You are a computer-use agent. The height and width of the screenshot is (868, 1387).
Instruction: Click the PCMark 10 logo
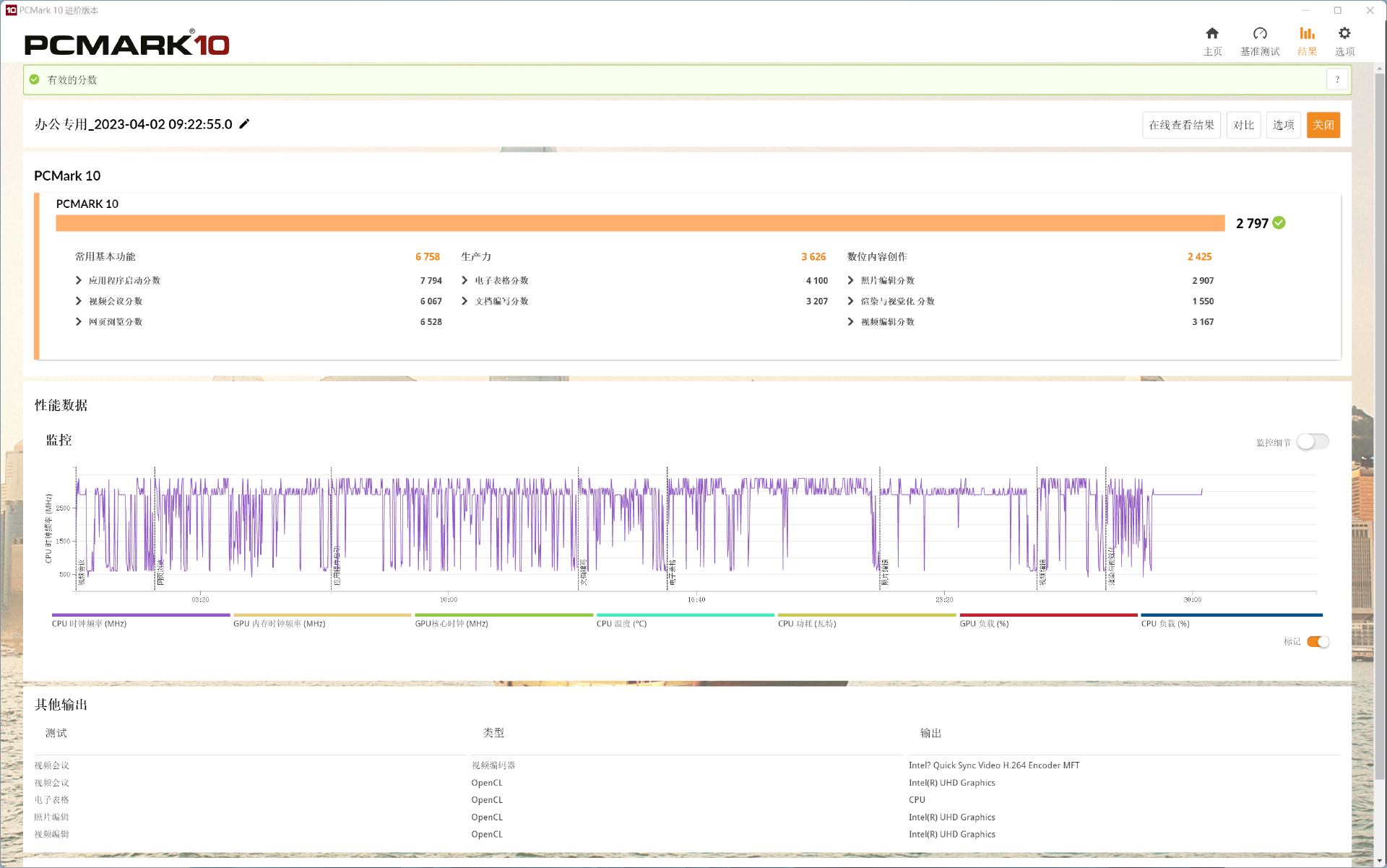point(127,44)
